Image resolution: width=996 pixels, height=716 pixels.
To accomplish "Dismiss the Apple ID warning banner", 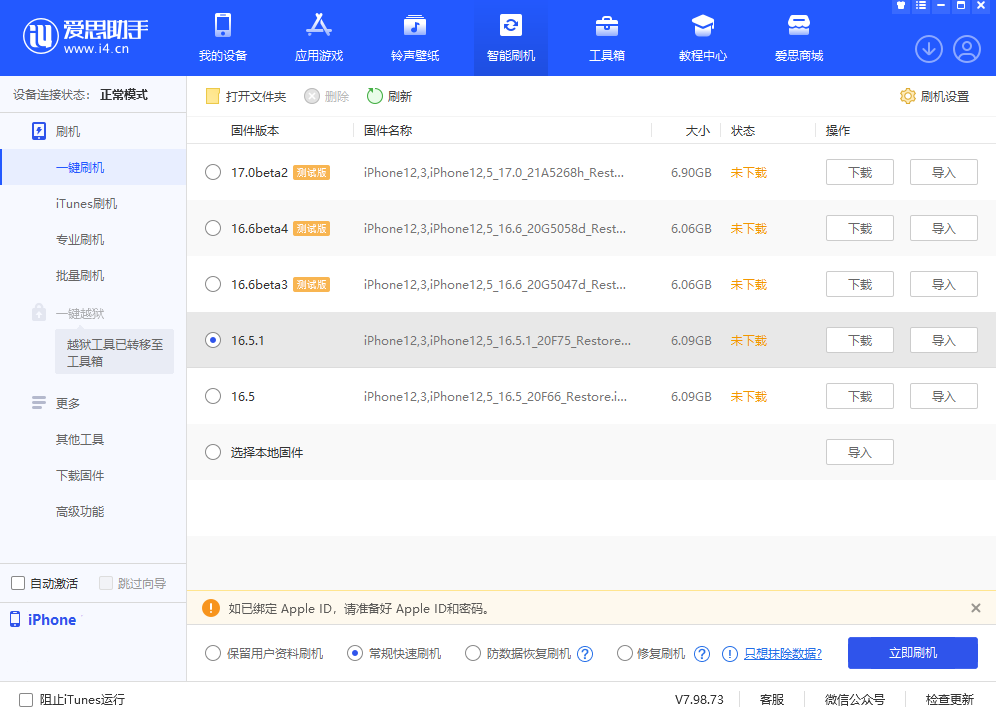I will 976,608.
